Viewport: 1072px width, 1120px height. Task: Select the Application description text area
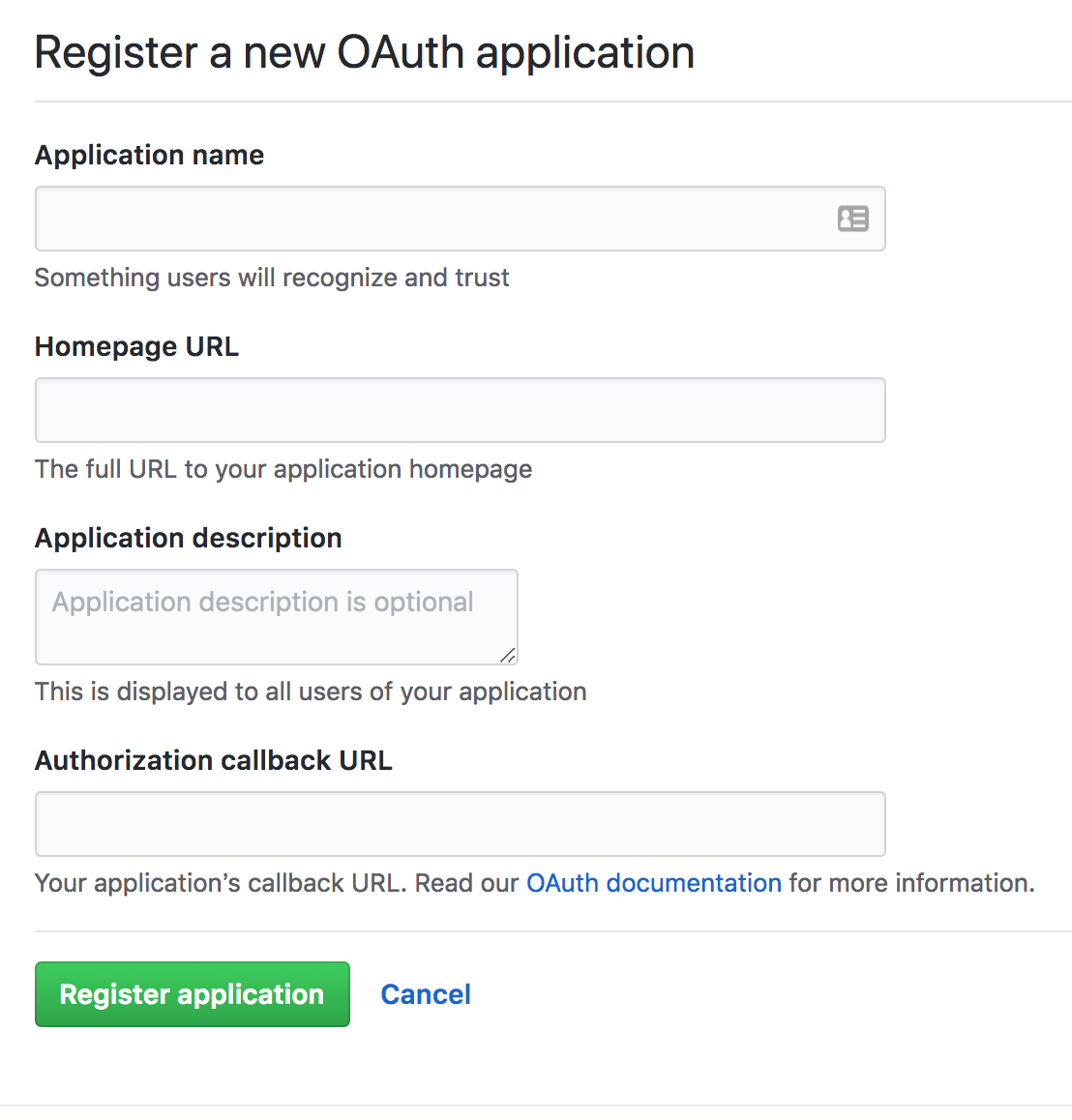276,617
